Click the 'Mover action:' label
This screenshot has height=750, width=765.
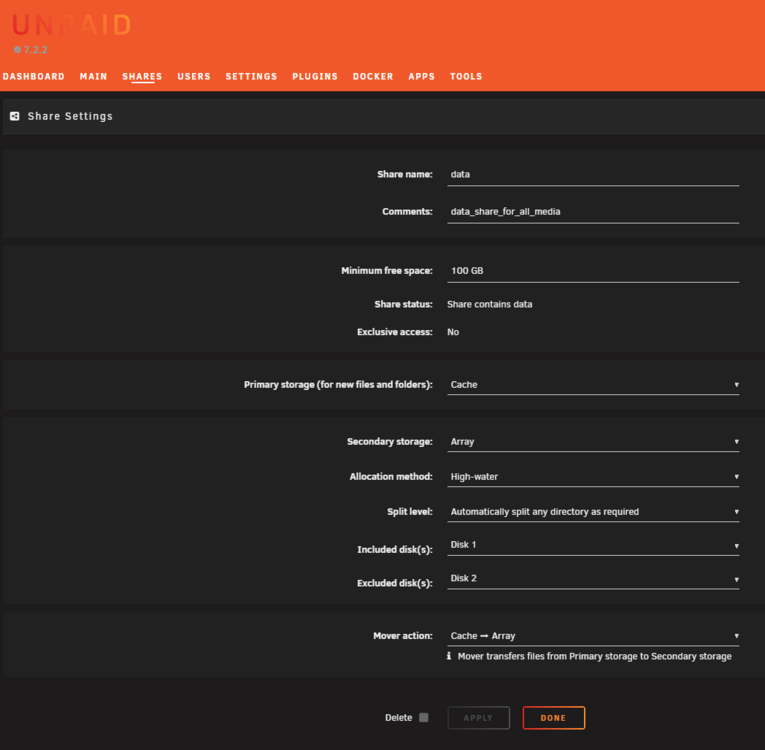point(403,636)
